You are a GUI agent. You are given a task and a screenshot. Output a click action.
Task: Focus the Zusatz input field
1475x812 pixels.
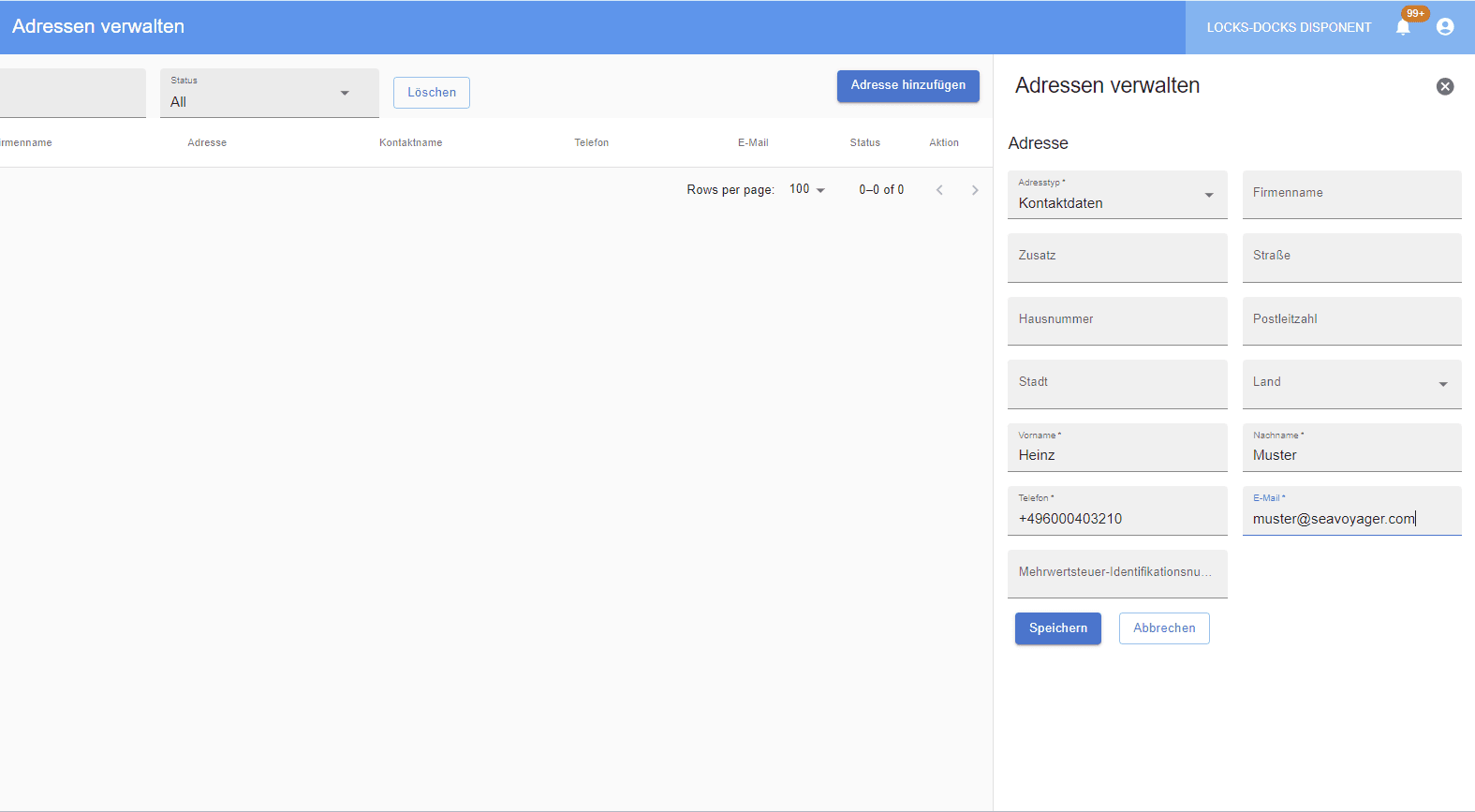[x=1117, y=258]
